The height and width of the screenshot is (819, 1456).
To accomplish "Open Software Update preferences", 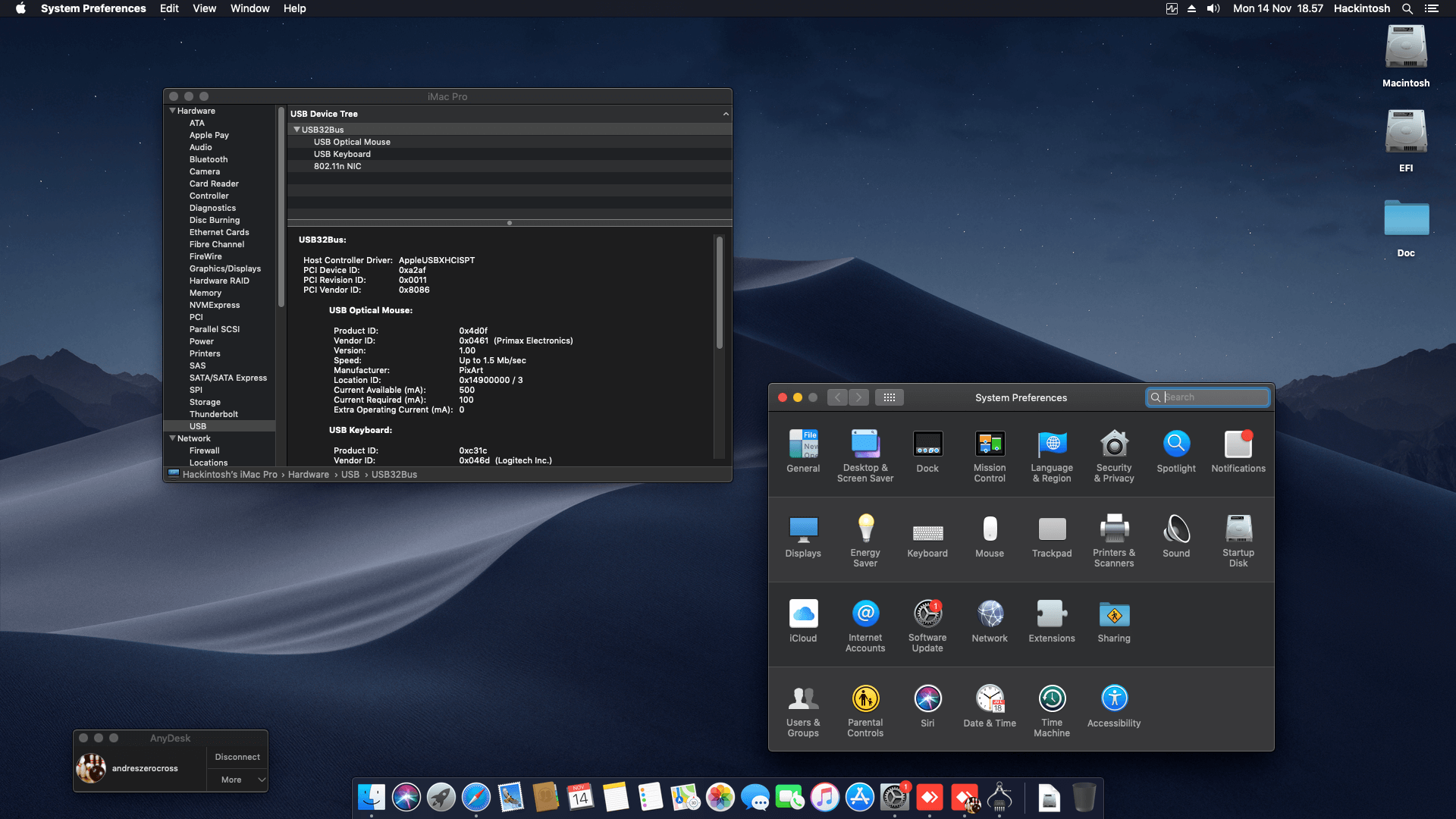I will (x=927, y=625).
